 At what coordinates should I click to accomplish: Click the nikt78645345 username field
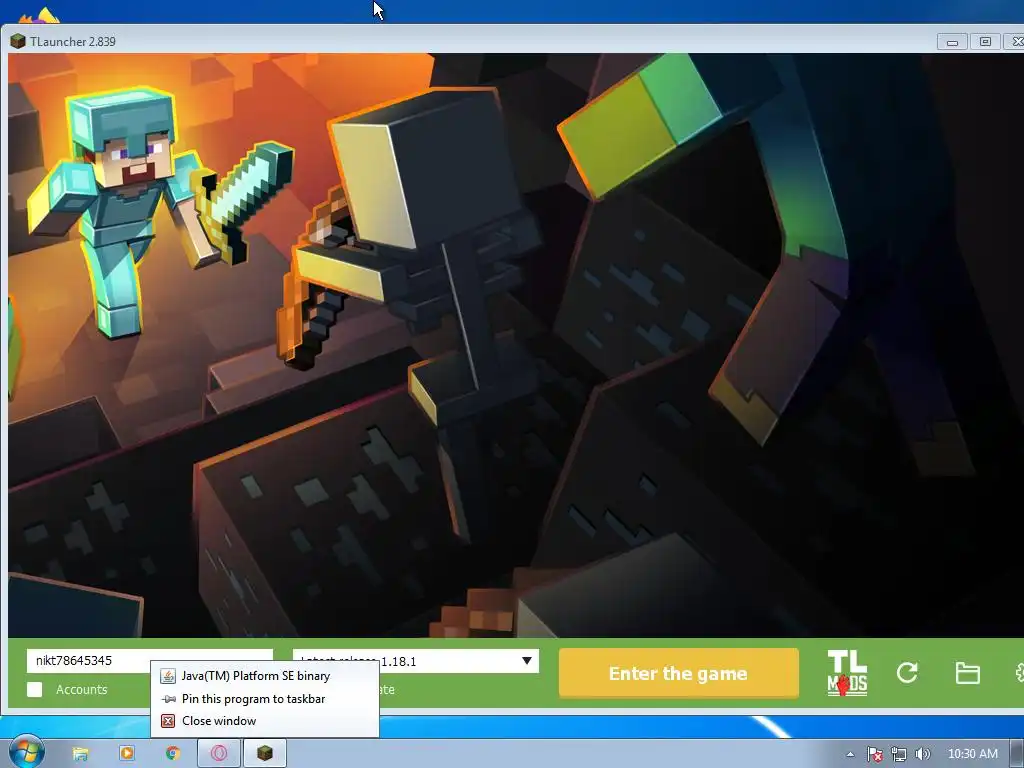[150, 660]
